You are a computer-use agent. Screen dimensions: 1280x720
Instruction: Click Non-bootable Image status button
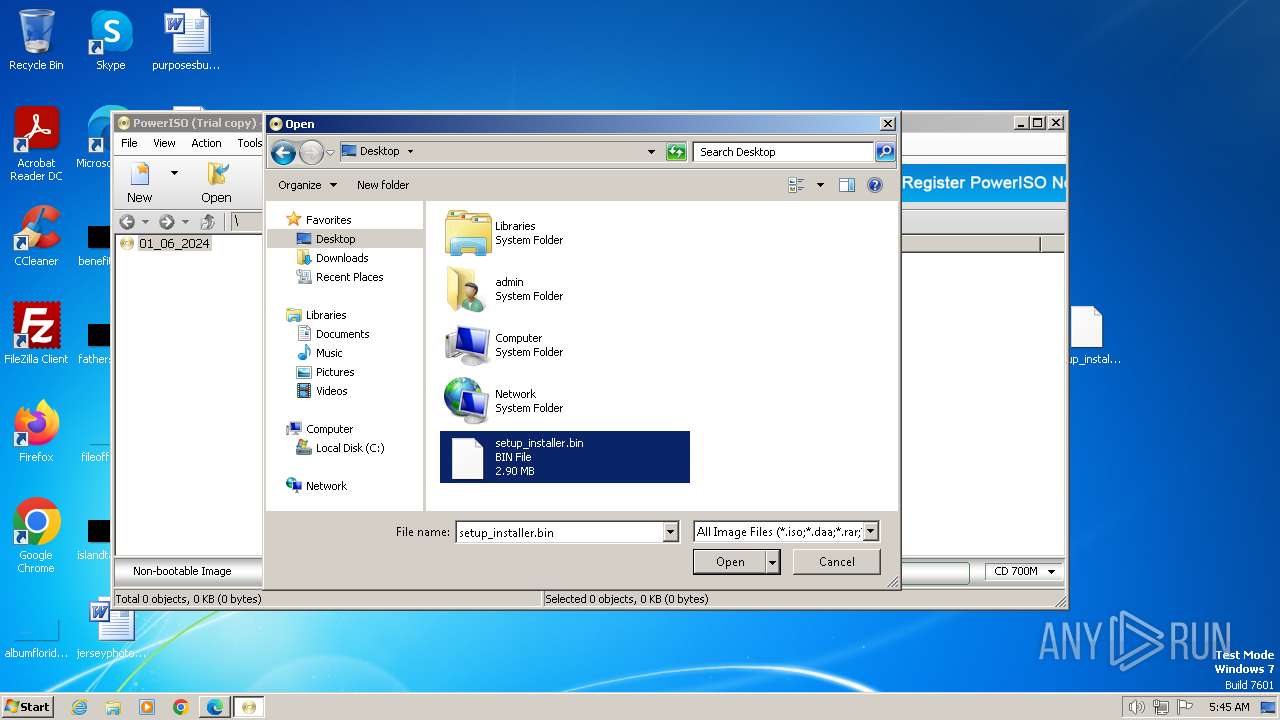tap(189, 571)
